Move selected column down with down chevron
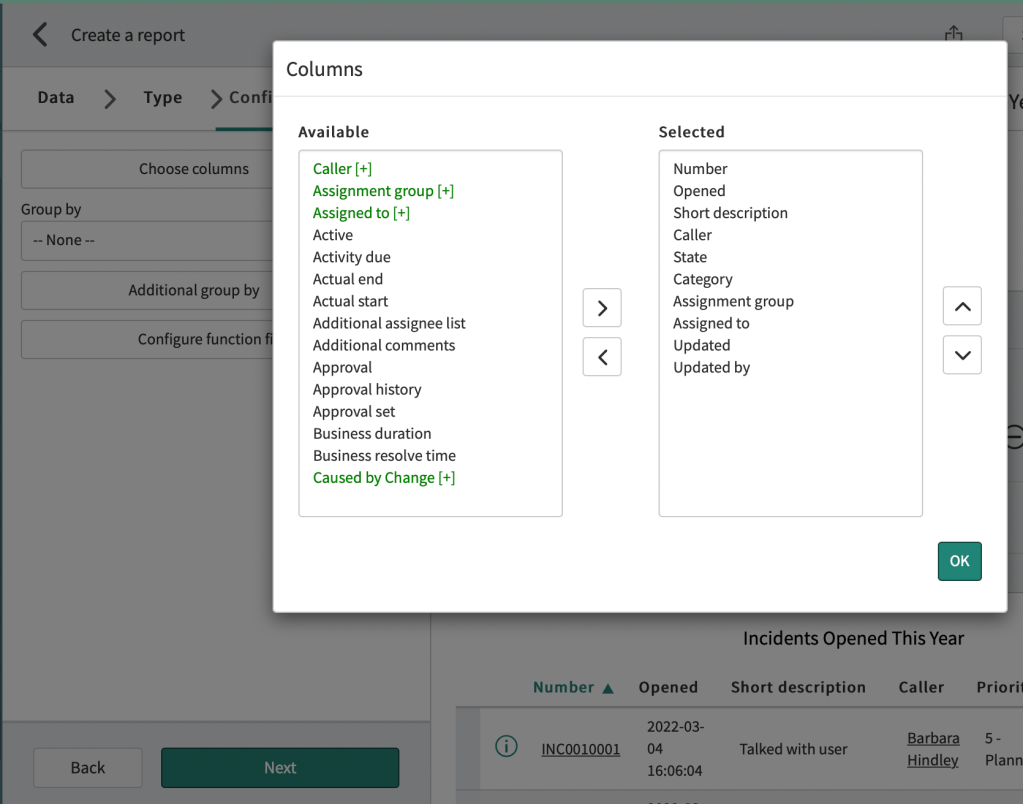 962,355
